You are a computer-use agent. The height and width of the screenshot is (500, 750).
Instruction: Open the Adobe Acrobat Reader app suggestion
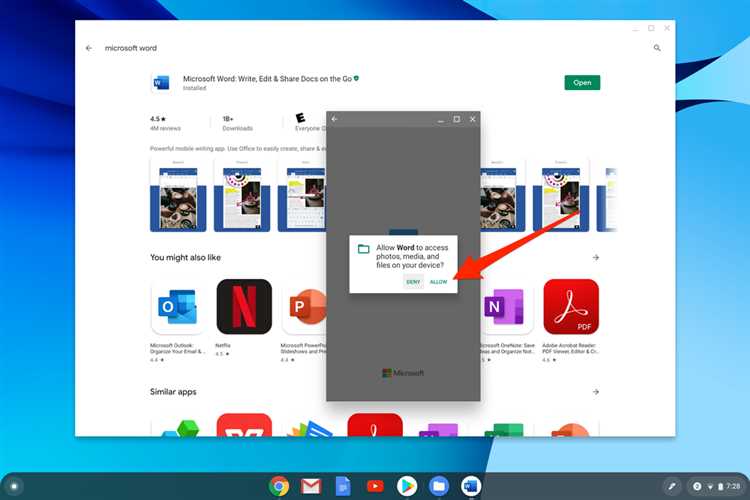point(571,306)
